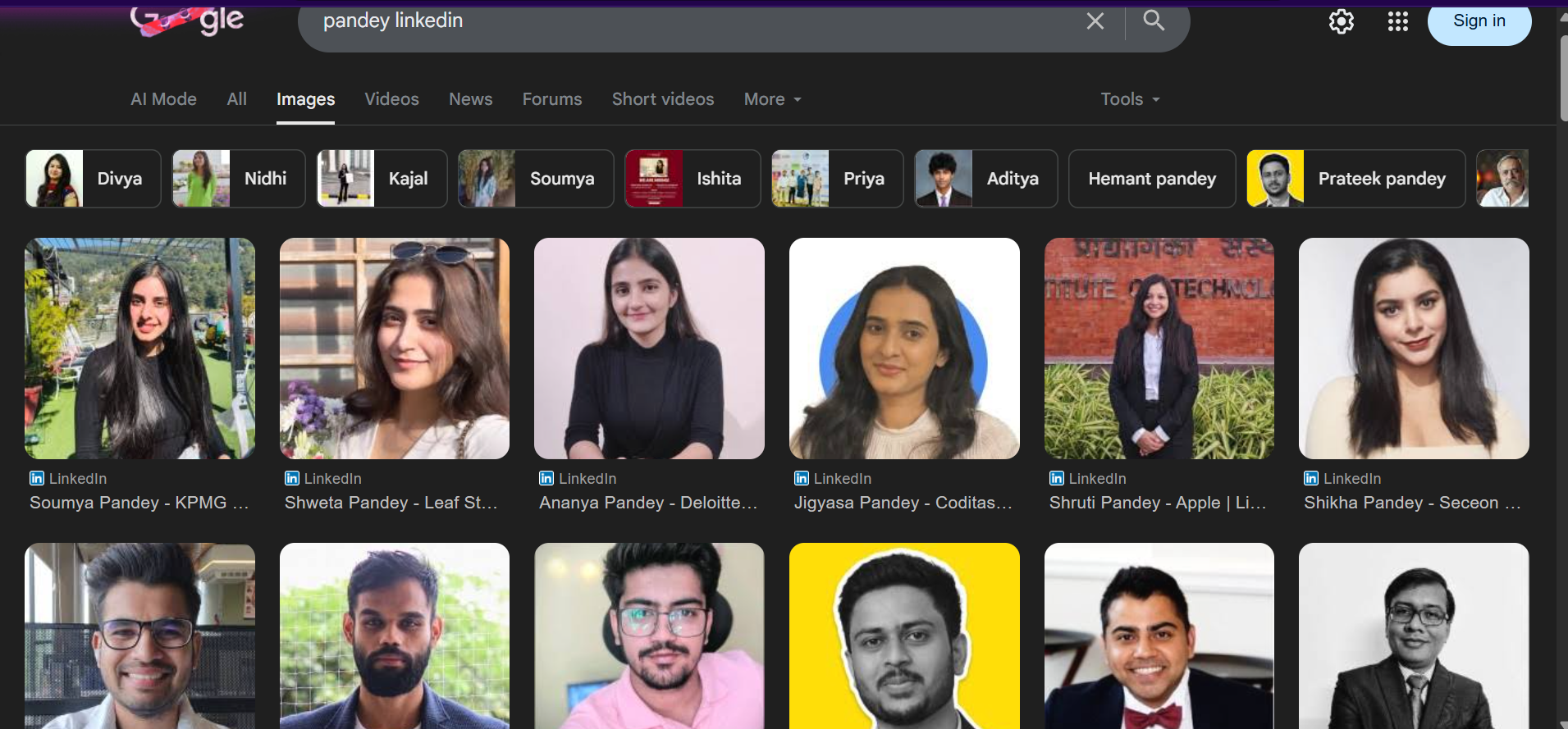Open the settings gear icon
This screenshot has height=729, width=1568.
click(1341, 21)
